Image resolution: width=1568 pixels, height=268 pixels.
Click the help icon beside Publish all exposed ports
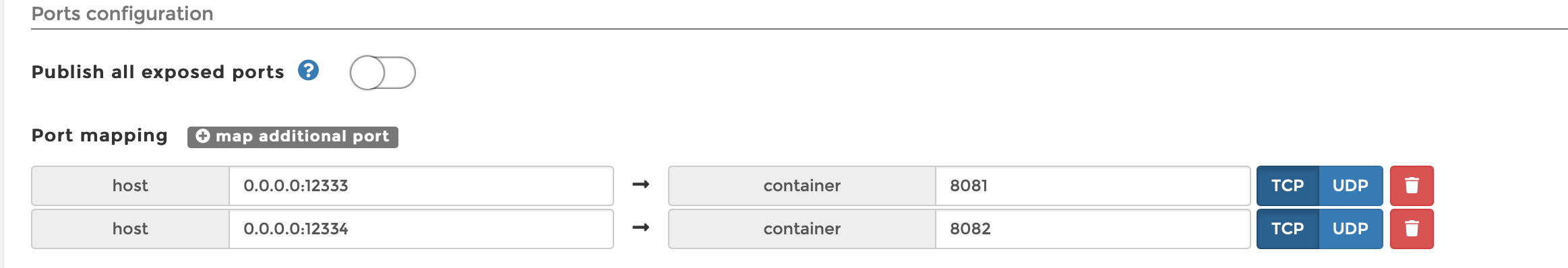(x=308, y=71)
